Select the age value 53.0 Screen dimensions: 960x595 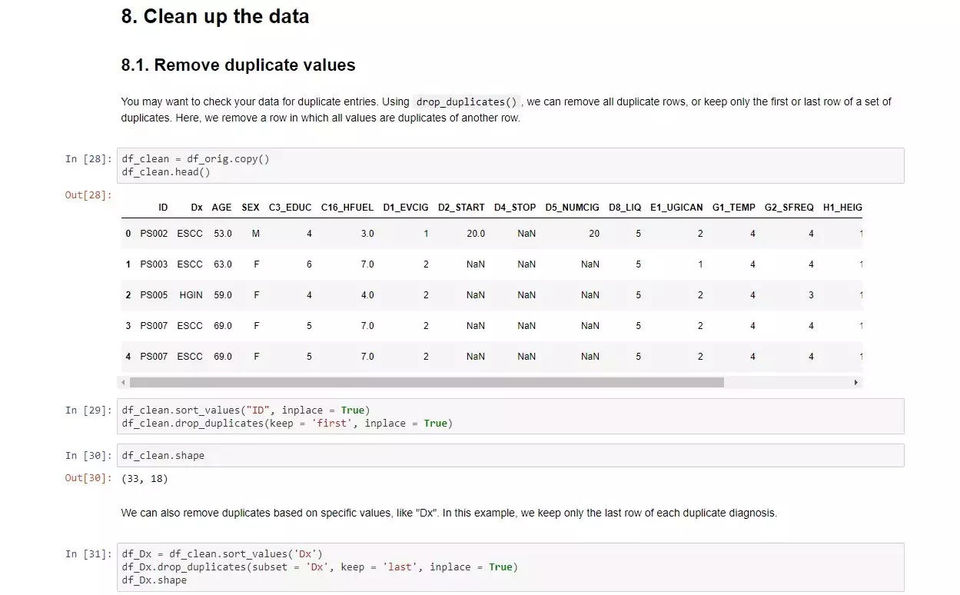tap(223, 234)
